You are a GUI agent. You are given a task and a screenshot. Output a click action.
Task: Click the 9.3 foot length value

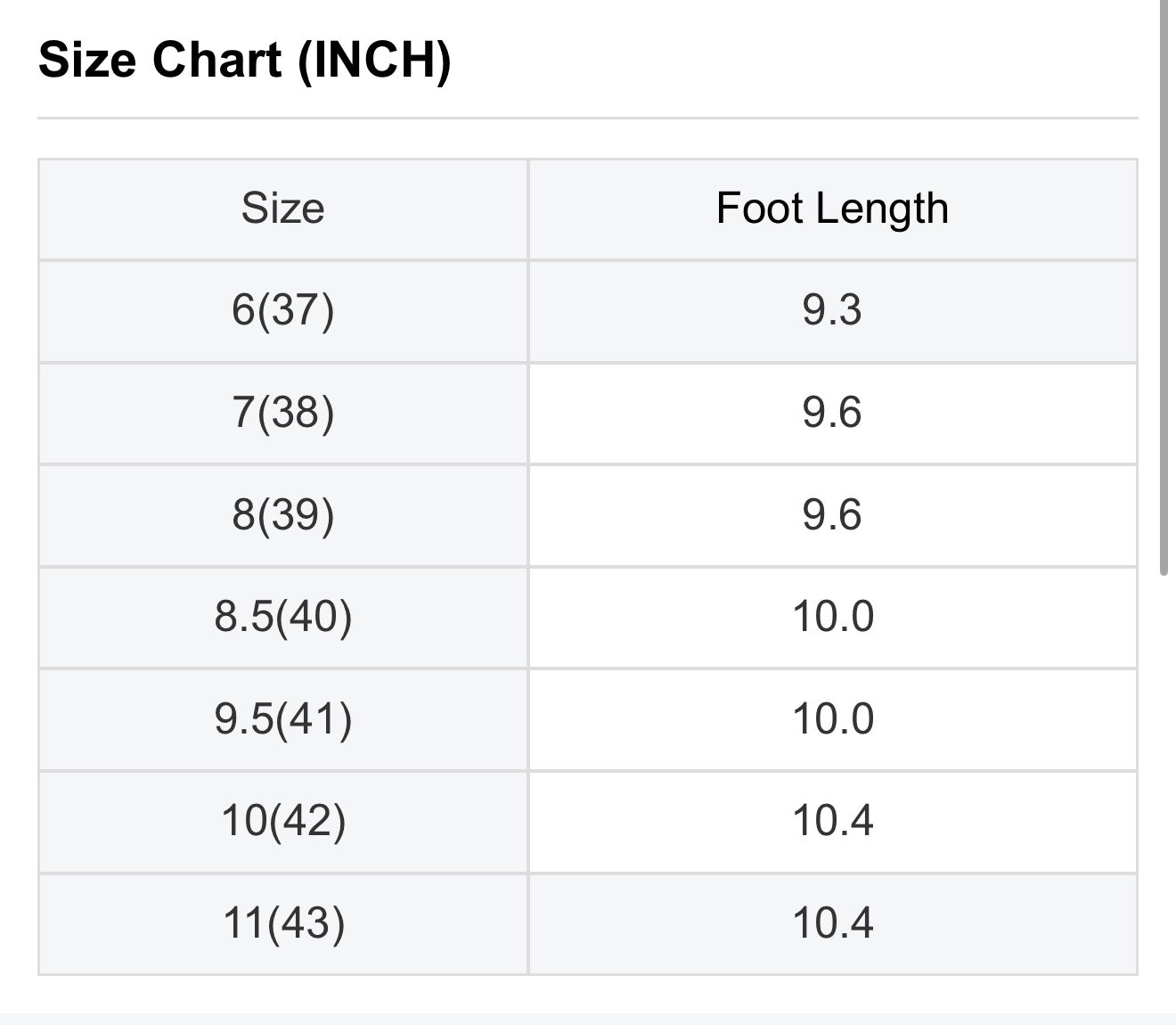(x=832, y=310)
